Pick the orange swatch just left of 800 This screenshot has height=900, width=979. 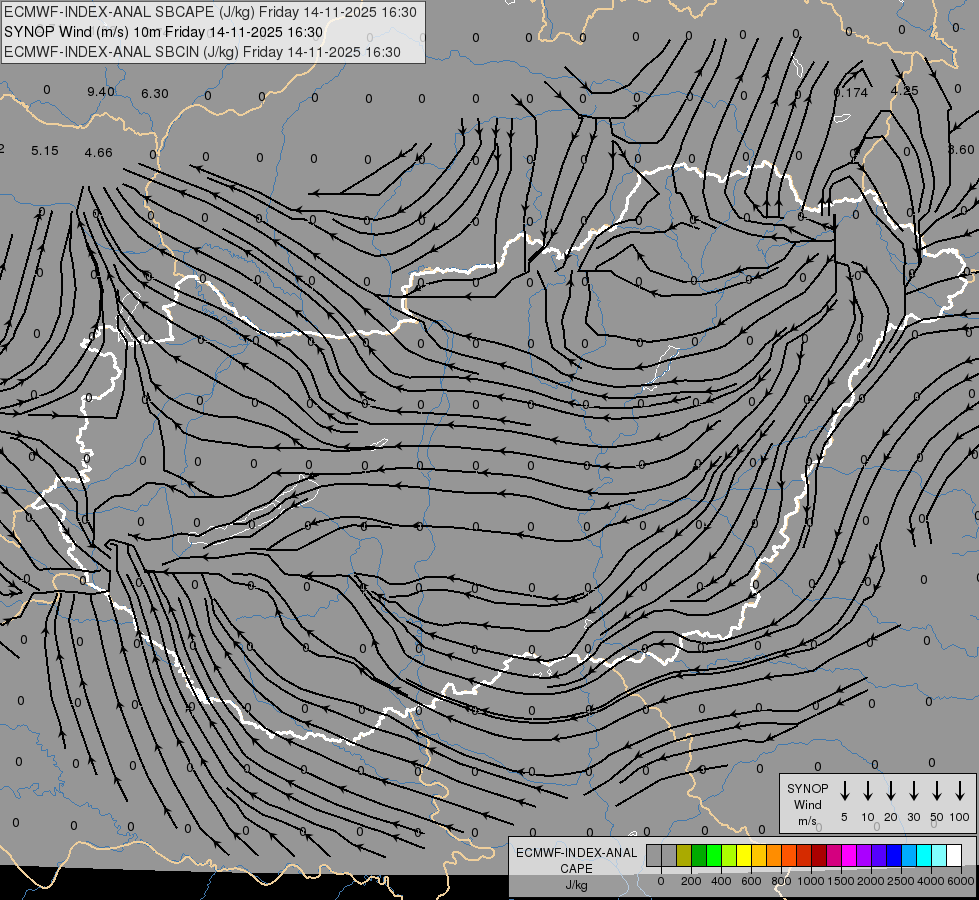(774, 855)
